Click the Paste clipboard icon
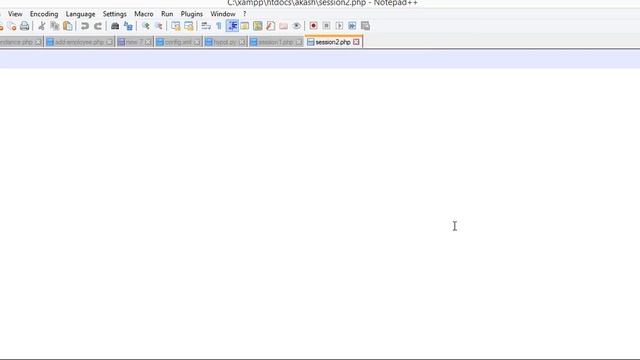640x360 pixels. pos(68,26)
